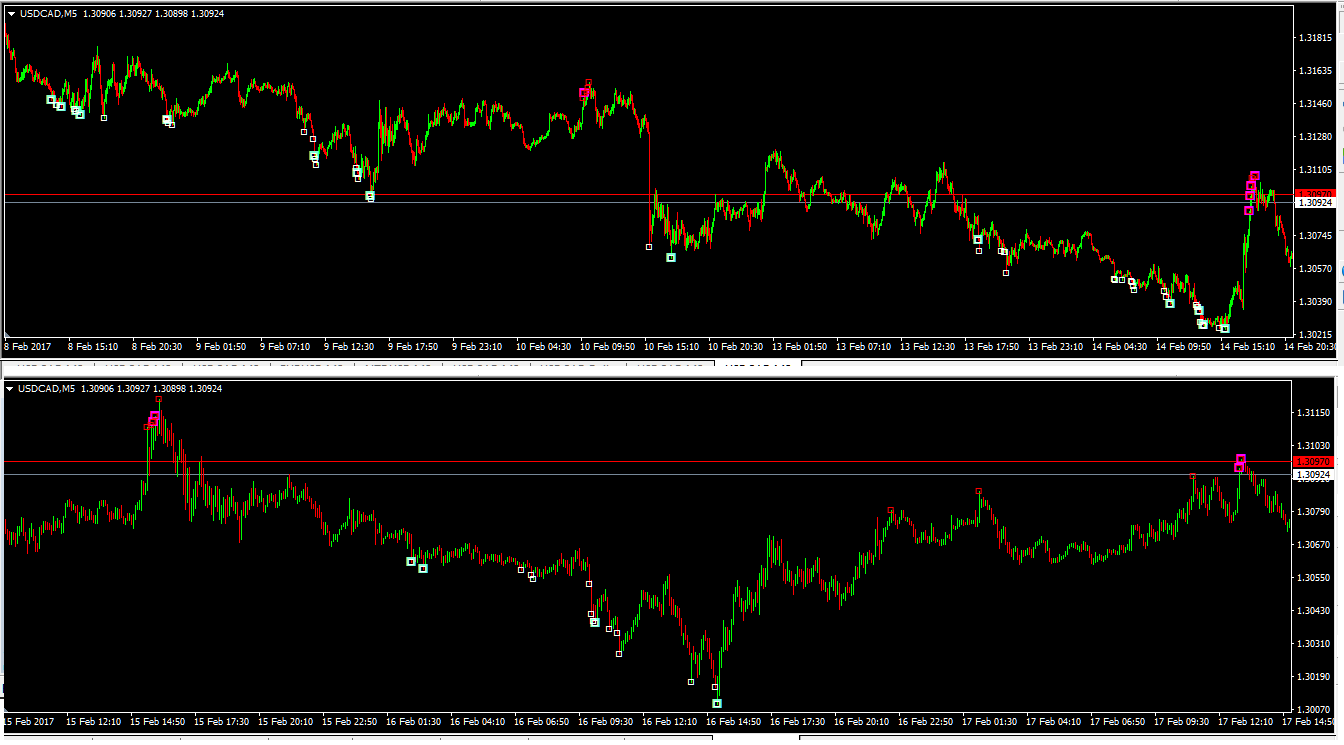Click the 8 Feb 15:10 time label
Viewport: 1344px width, 745px height.
93,347
